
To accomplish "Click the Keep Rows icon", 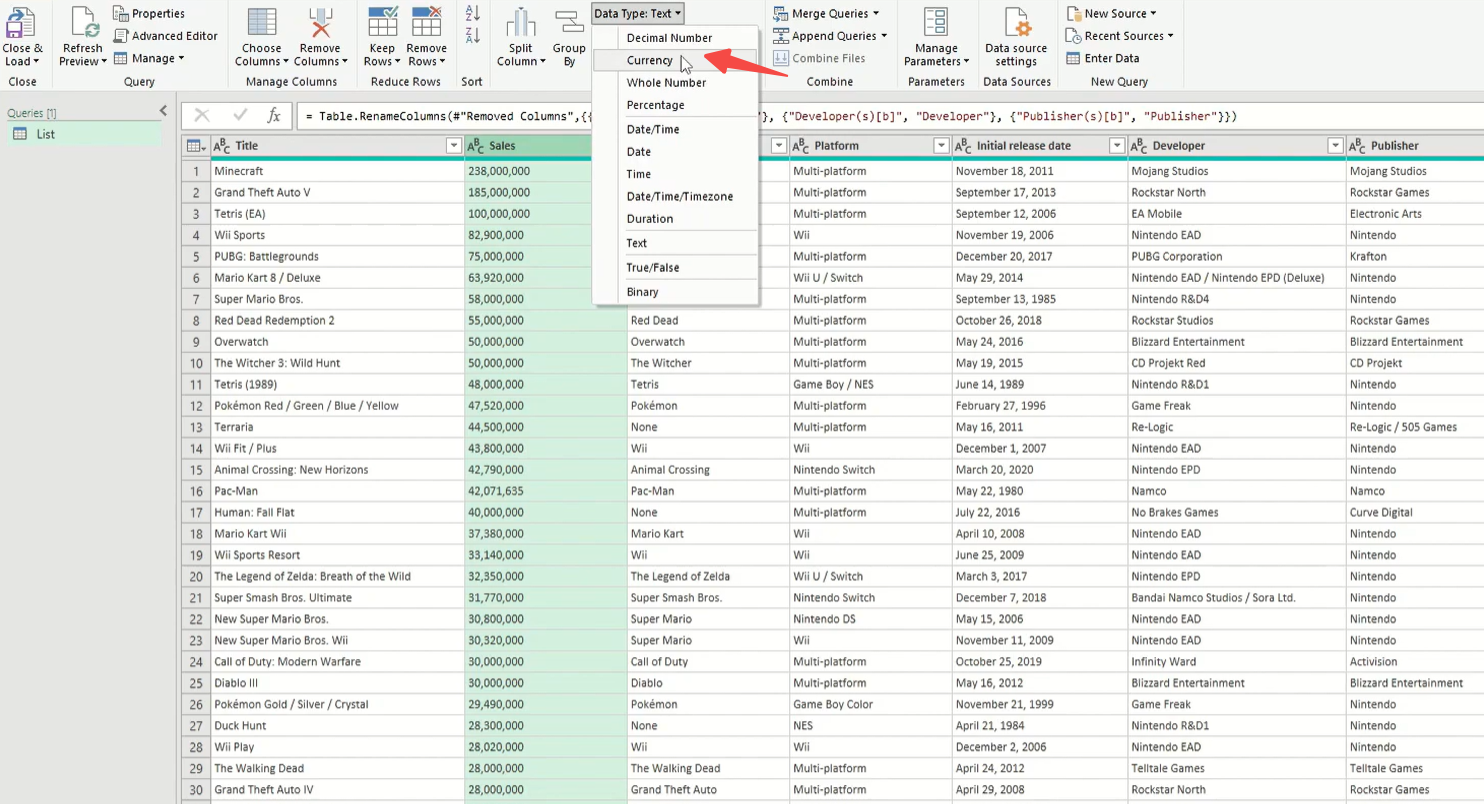I will click(384, 22).
